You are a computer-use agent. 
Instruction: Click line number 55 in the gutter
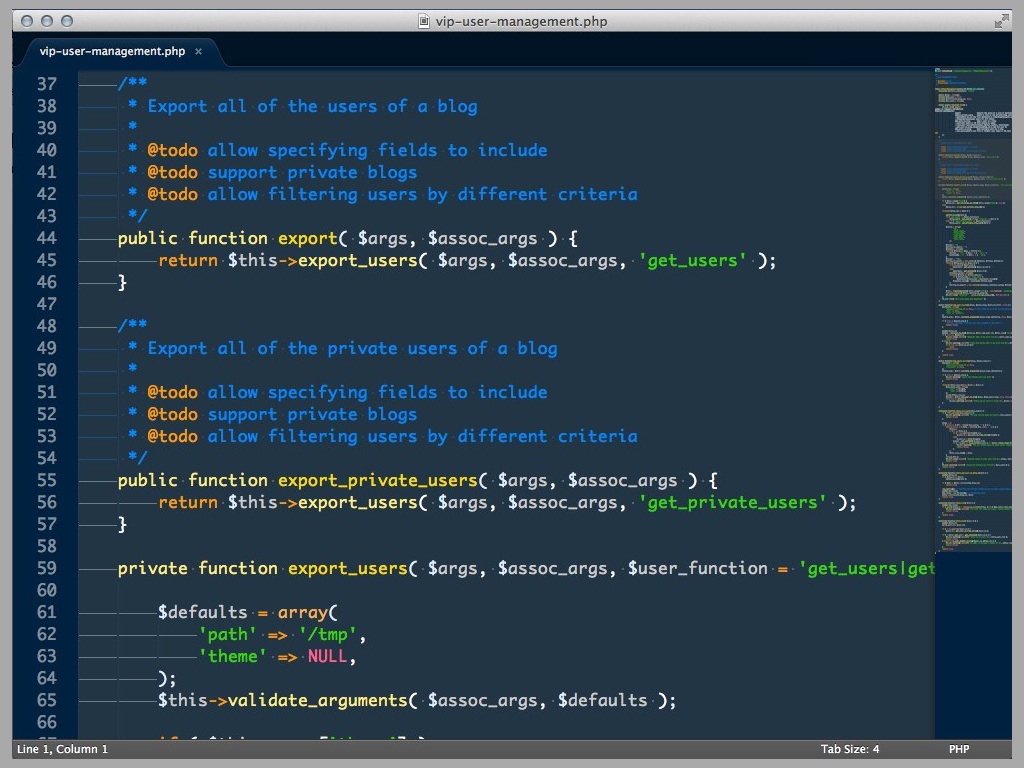[x=46, y=481]
